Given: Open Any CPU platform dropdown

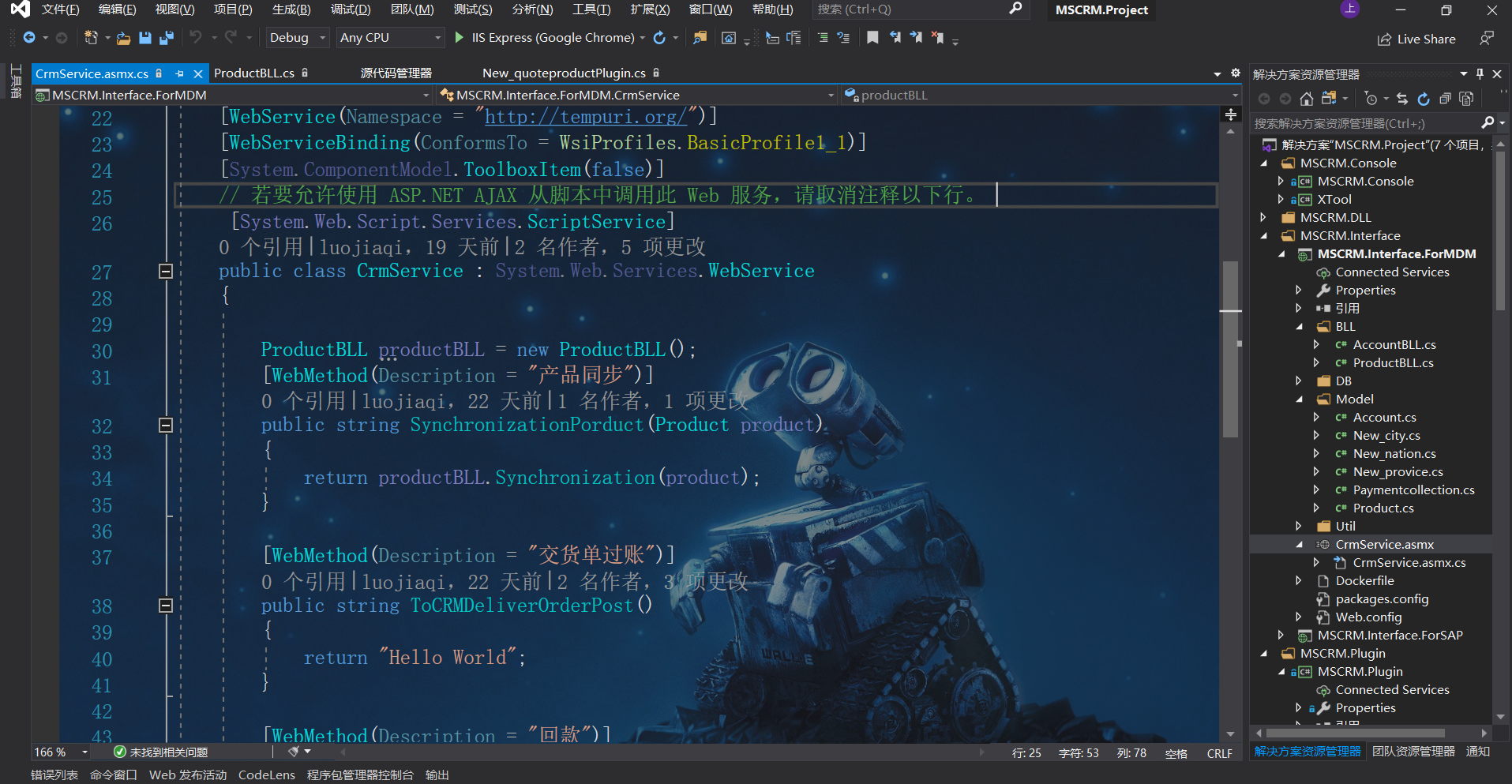Looking at the screenshot, I should [390, 38].
